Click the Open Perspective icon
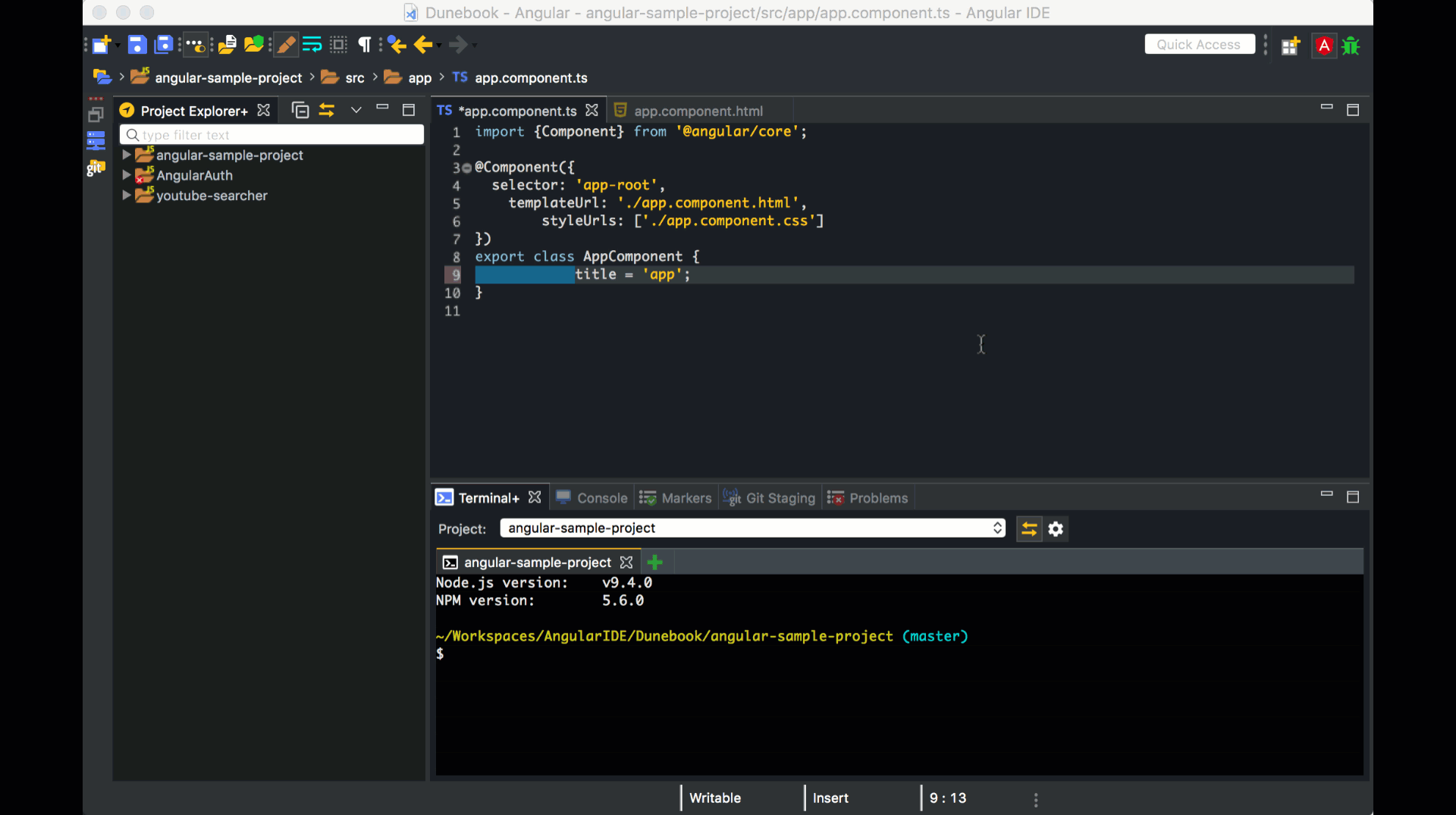This screenshot has height=815, width=1456. point(1291,46)
